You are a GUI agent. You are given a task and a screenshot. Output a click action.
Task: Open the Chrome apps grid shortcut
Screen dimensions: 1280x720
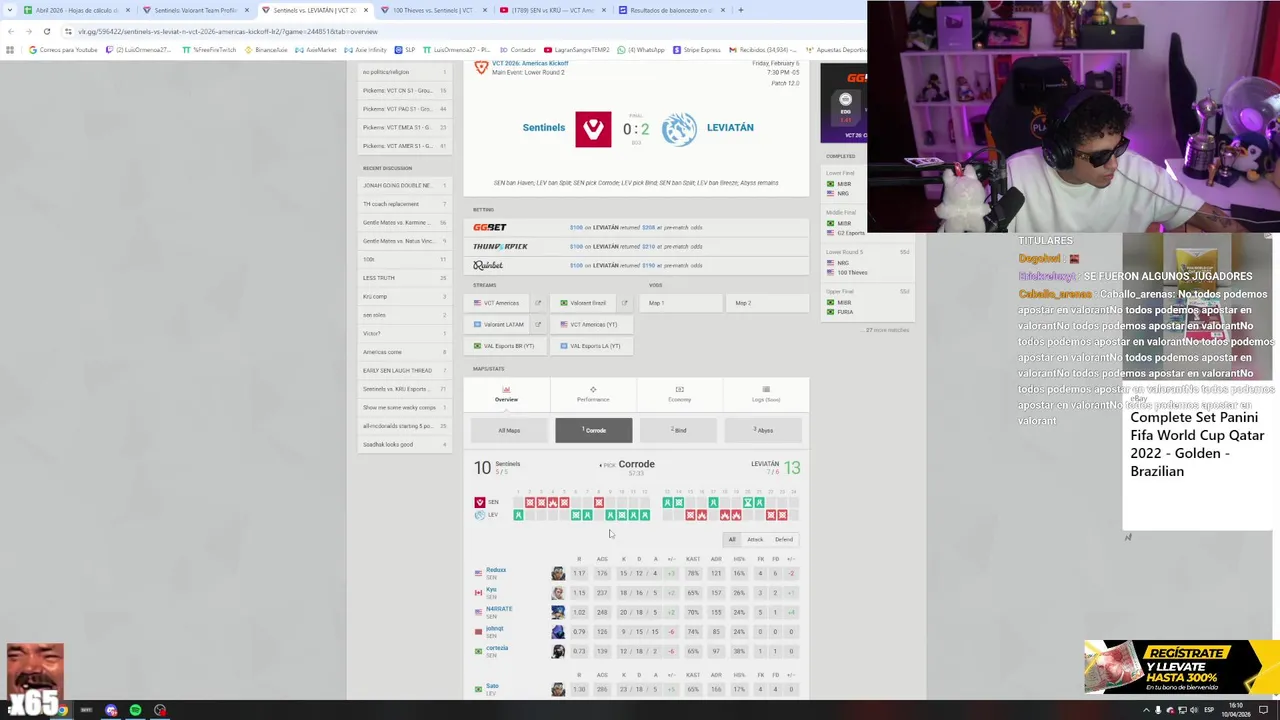click(10, 50)
